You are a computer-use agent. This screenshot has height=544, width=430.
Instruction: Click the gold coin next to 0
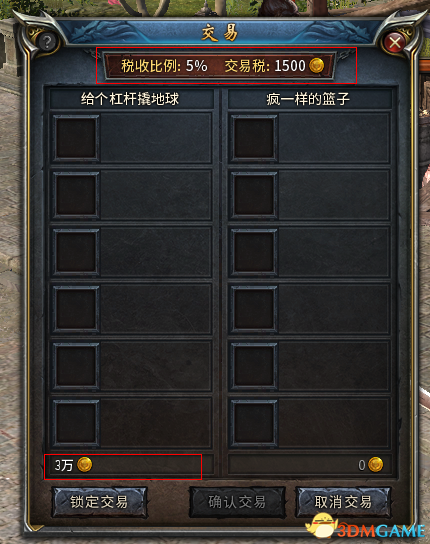click(x=375, y=465)
